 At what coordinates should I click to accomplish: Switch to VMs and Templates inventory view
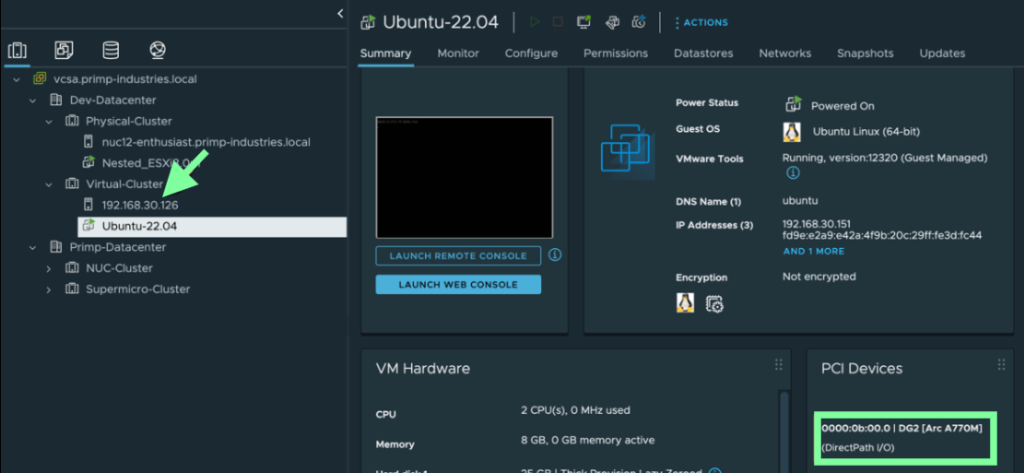pyautogui.click(x=63, y=50)
